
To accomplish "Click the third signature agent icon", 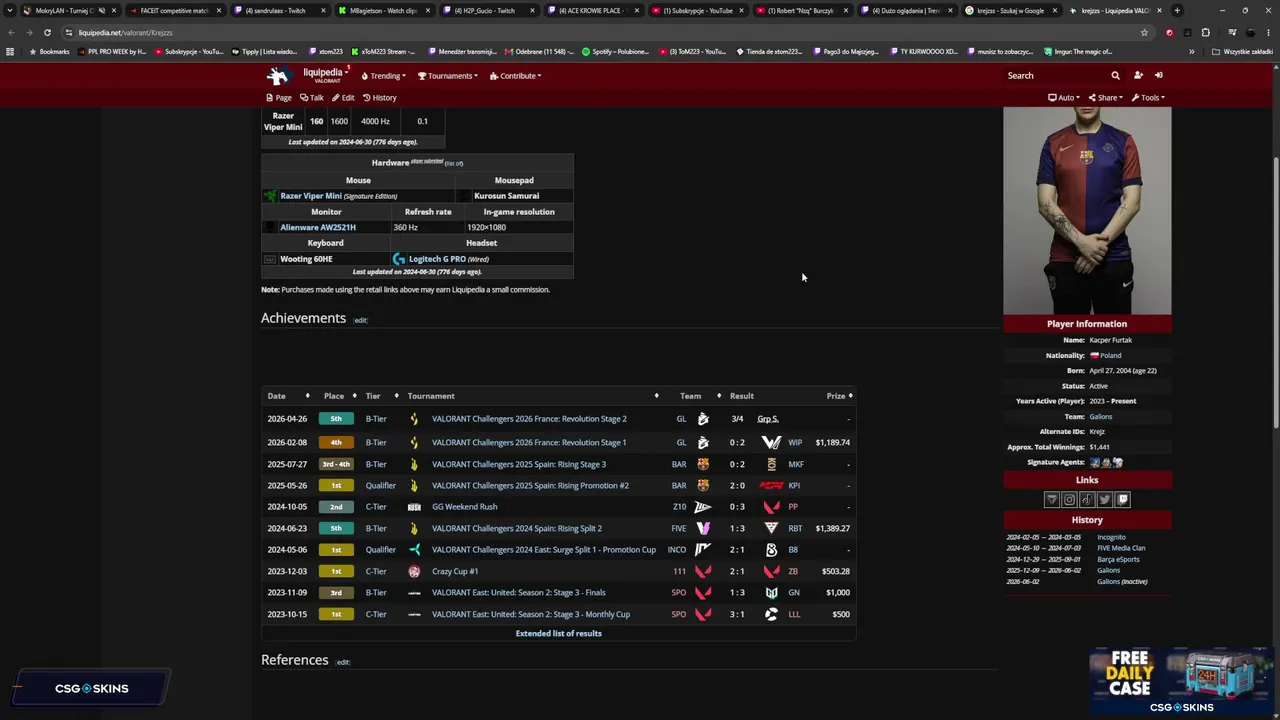I will [x=1118, y=463].
